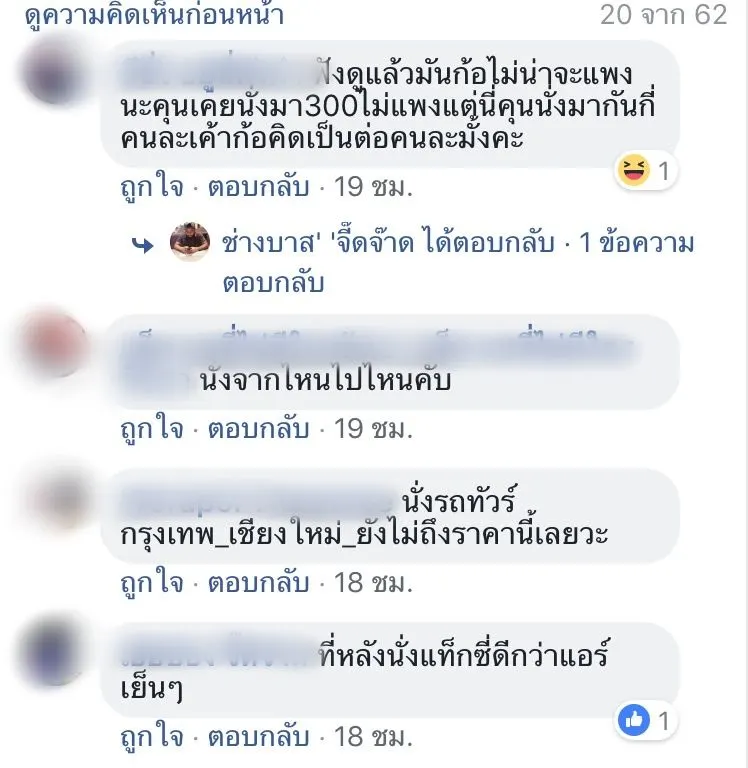Open ช่างบาส profile picture thumbnail
This screenshot has width=748, height=768.
tap(190, 241)
